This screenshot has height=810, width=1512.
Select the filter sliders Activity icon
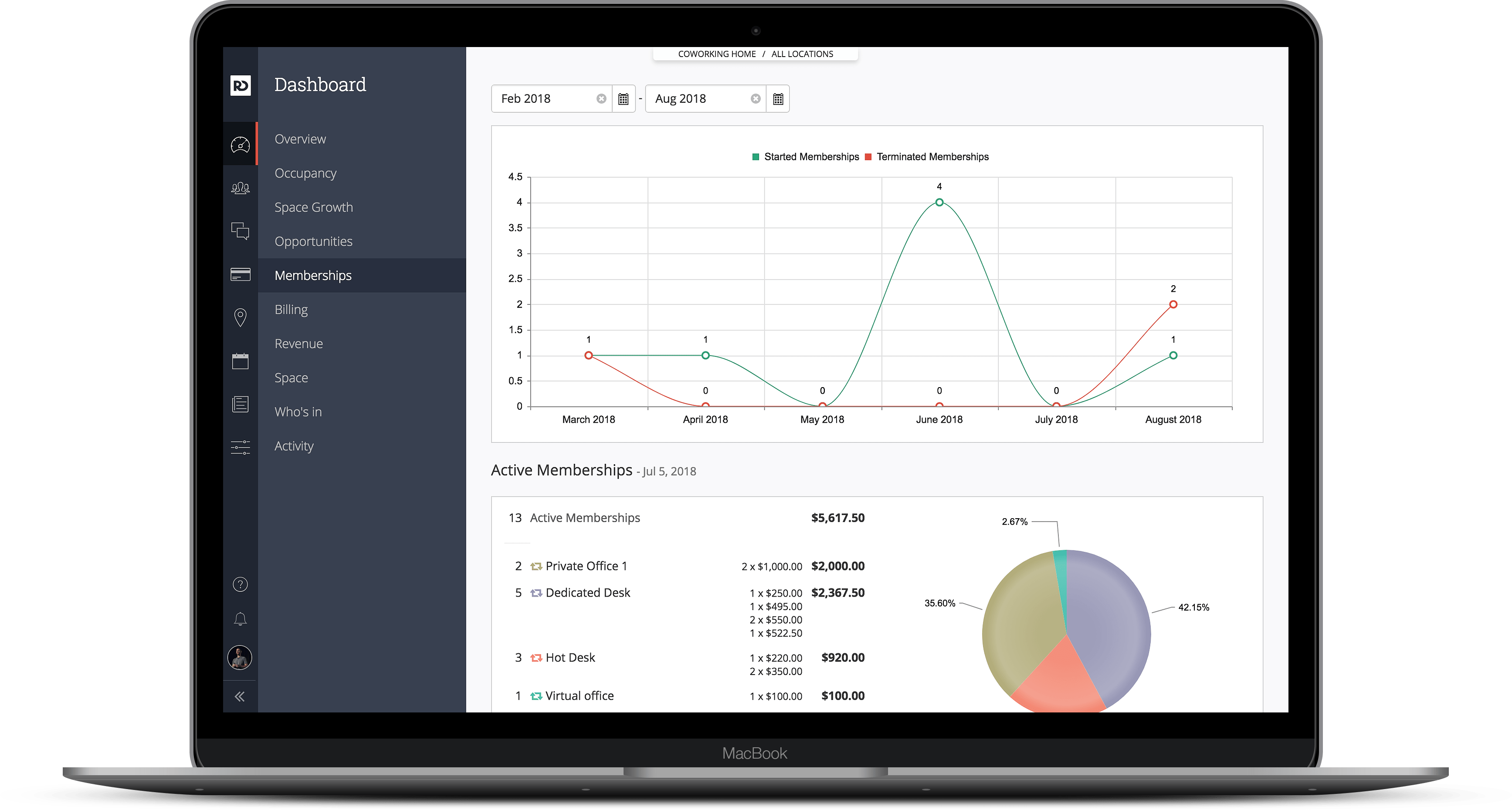click(240, 448)
